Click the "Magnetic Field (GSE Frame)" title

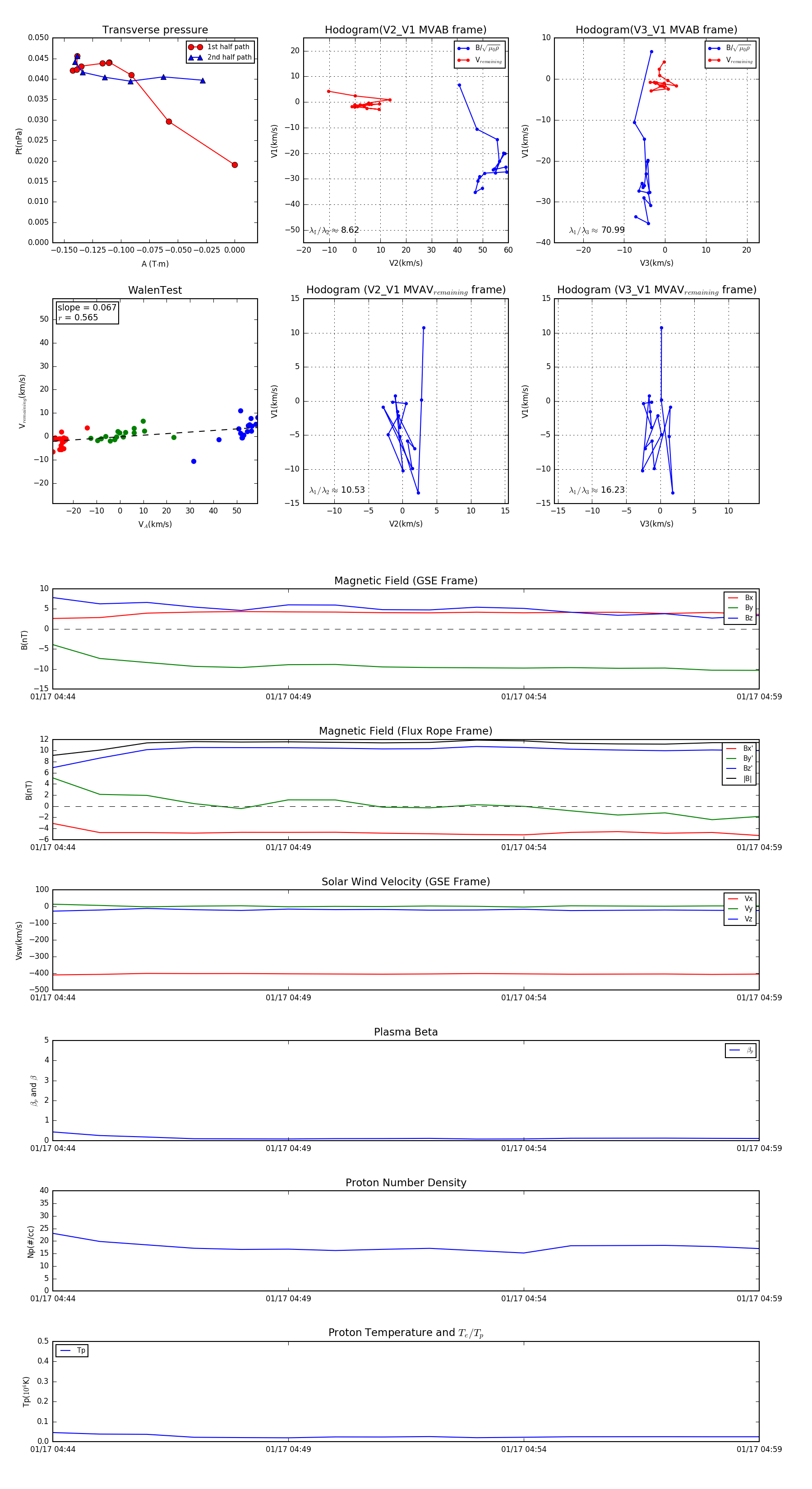(406, 581)
